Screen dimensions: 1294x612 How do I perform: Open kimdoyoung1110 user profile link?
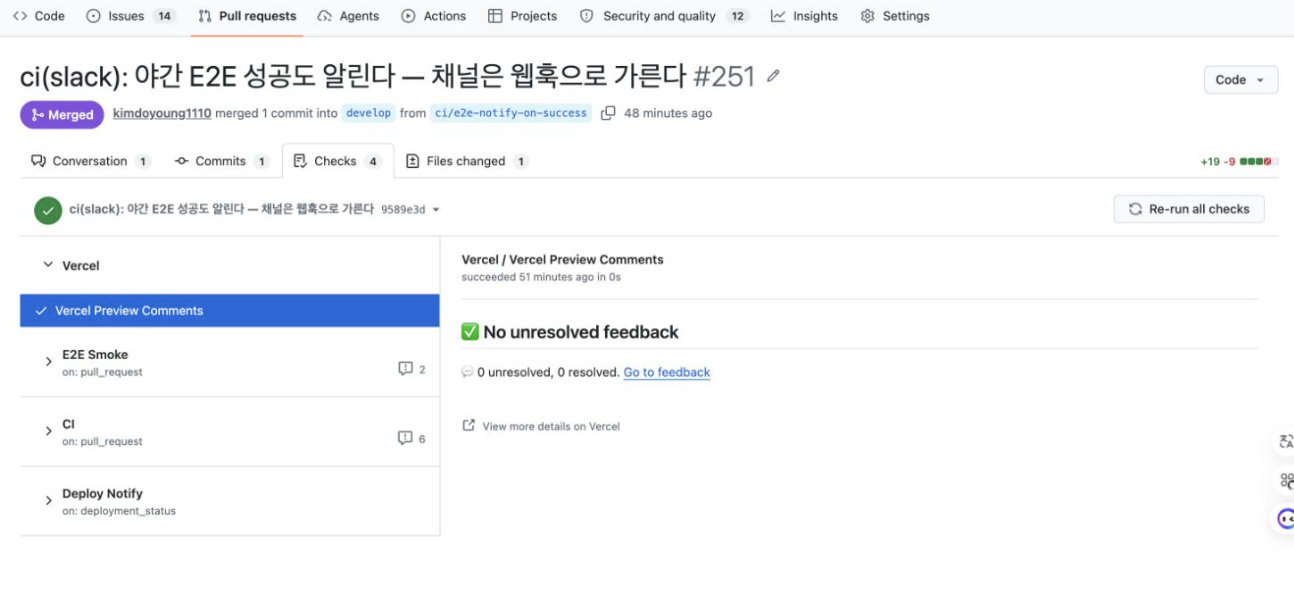point(162,113)
